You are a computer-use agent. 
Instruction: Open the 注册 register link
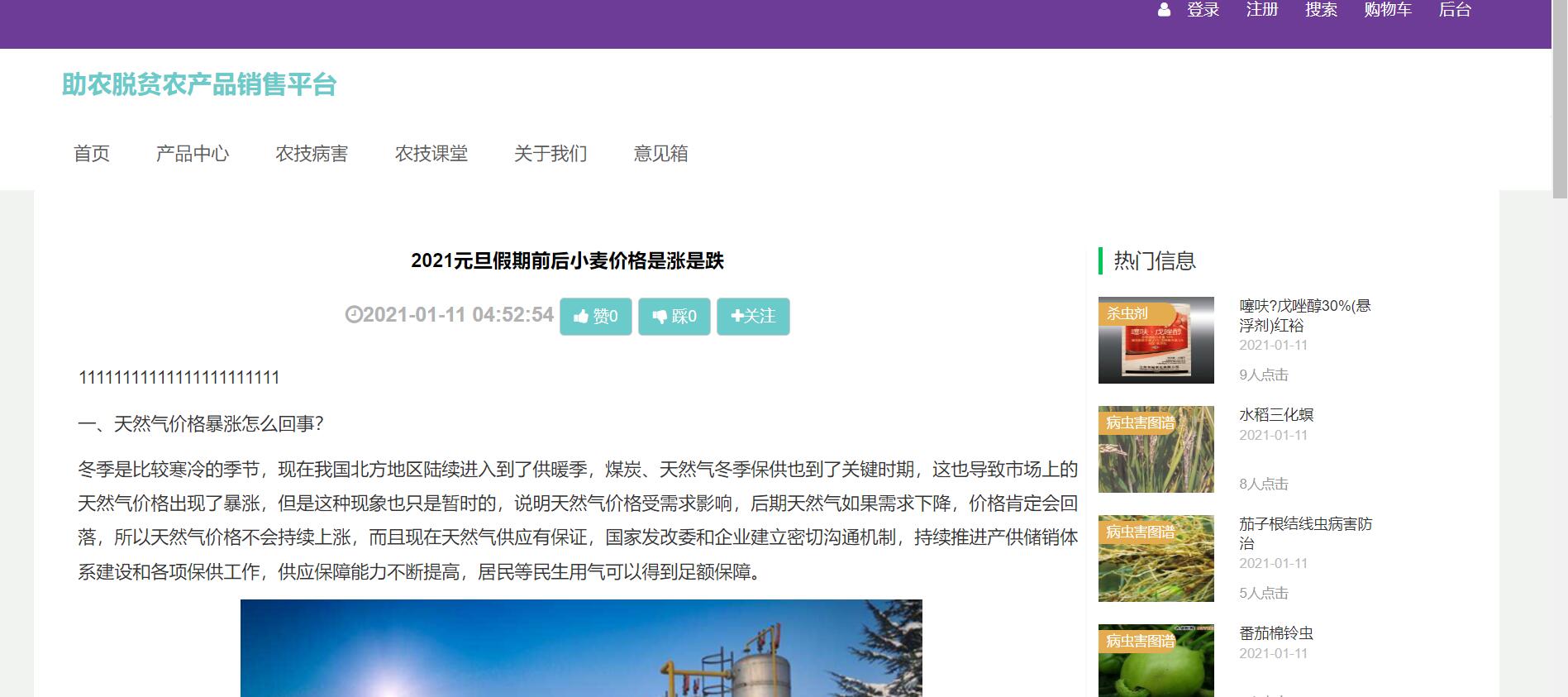point(1262,10)
